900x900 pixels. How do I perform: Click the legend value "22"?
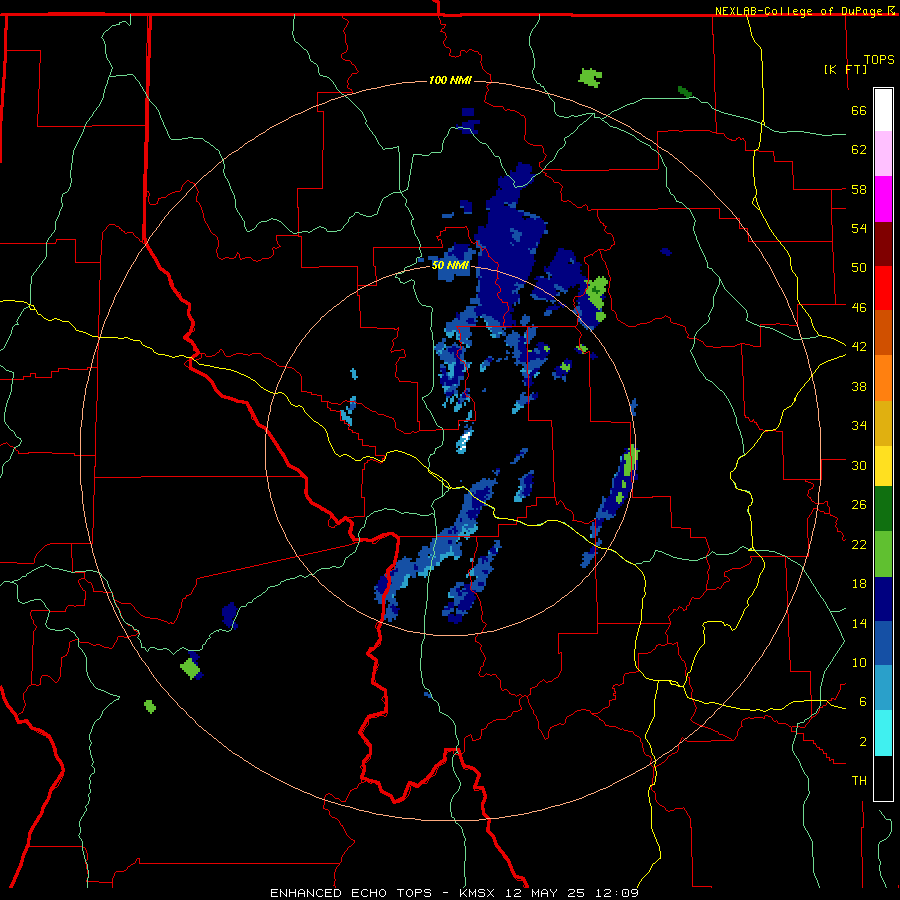[x=859, y=544]
